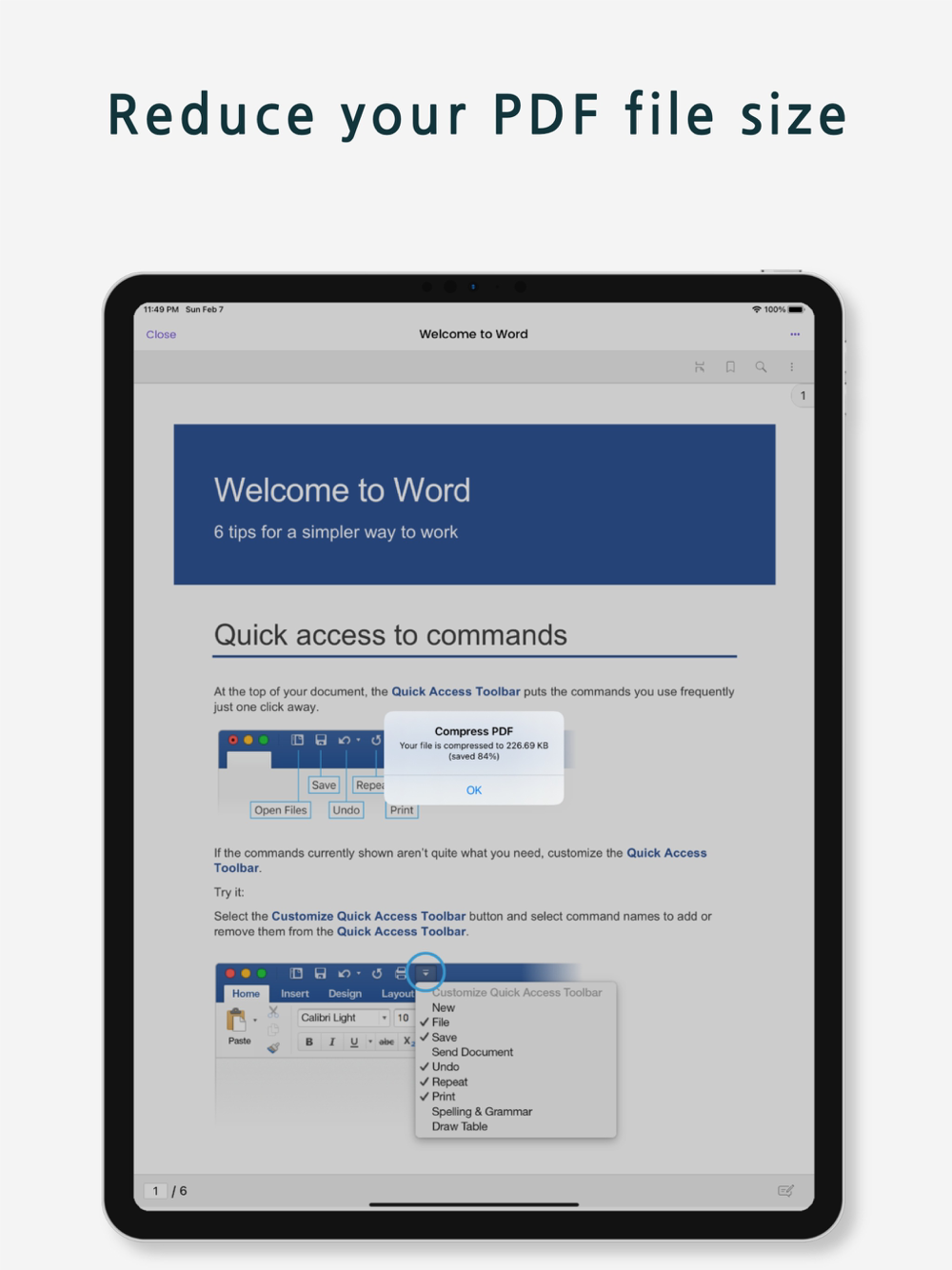Screen dimensions: 952x1270
Task: Click the circled Customize Quick Access Toolbar arrow
Action: (426, 972)
